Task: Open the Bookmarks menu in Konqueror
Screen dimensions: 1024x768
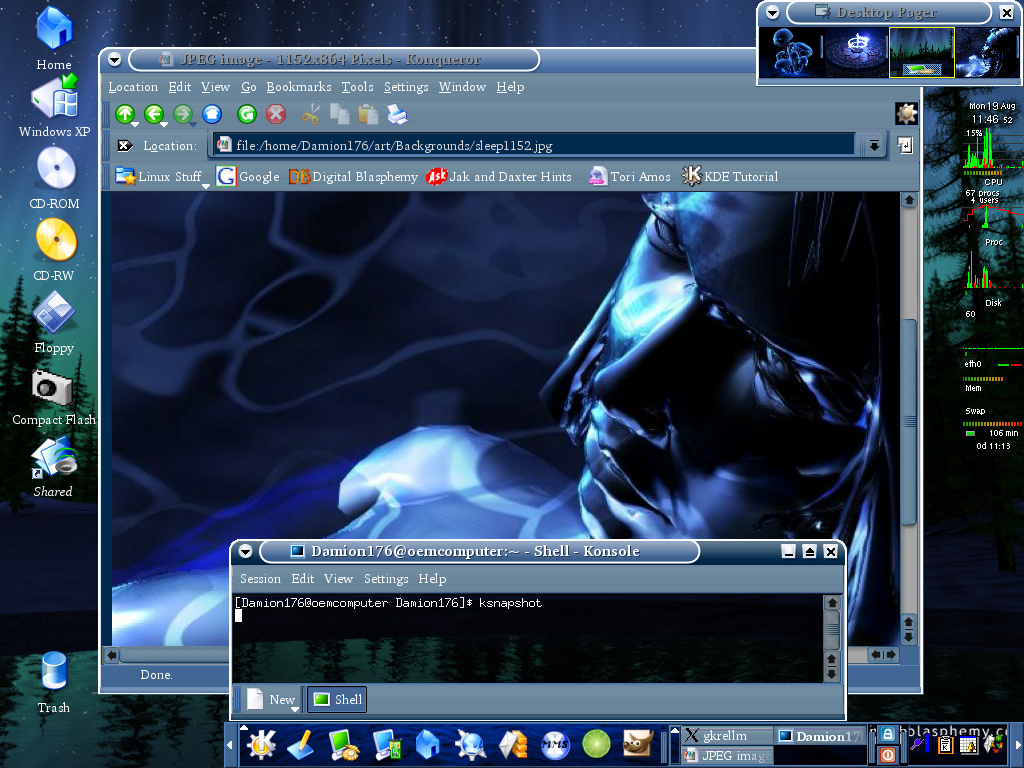Action: [x=298, y=87]
